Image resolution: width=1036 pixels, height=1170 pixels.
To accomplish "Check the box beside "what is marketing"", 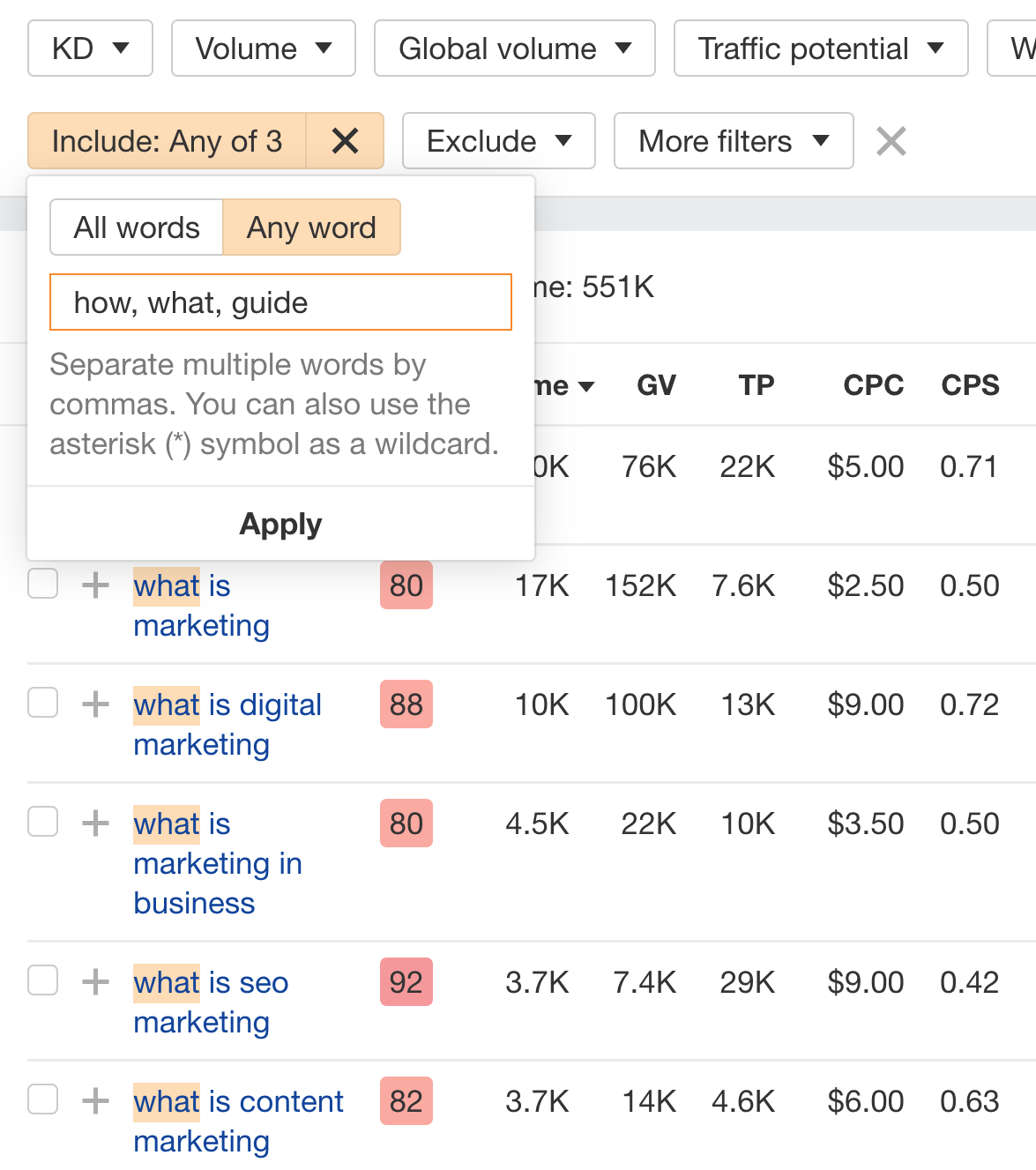I will [x=42, y=583].
